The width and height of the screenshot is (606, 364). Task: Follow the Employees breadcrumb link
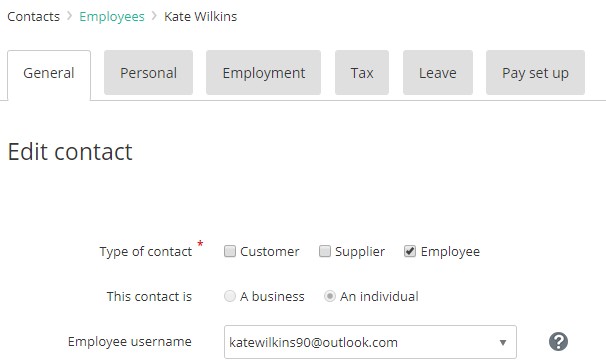[112, 17]
